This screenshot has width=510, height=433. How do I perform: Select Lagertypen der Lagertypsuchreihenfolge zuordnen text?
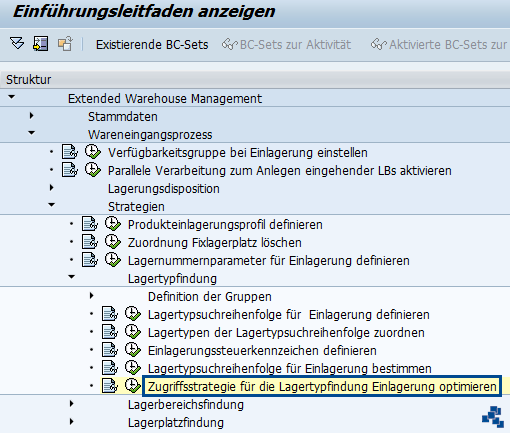point(286,333)
